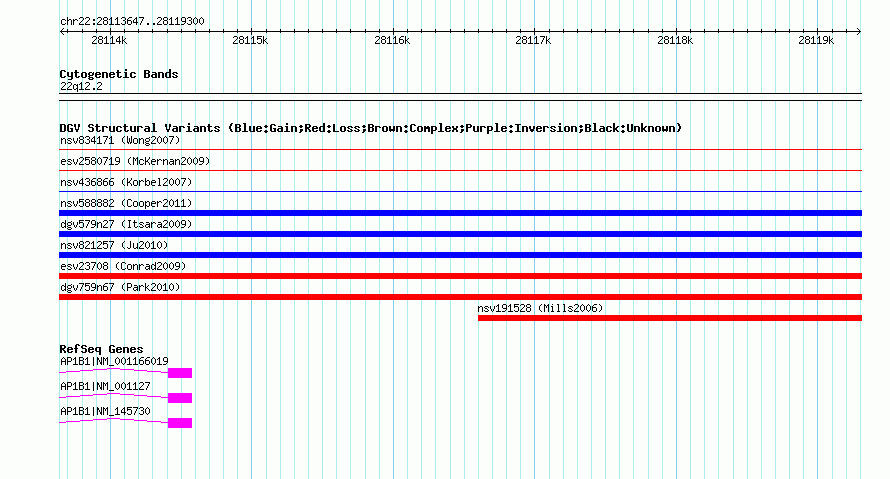890x479 pixels.
Task: Click the thin red line under nsv834171
Action: (x=460, y=150)
